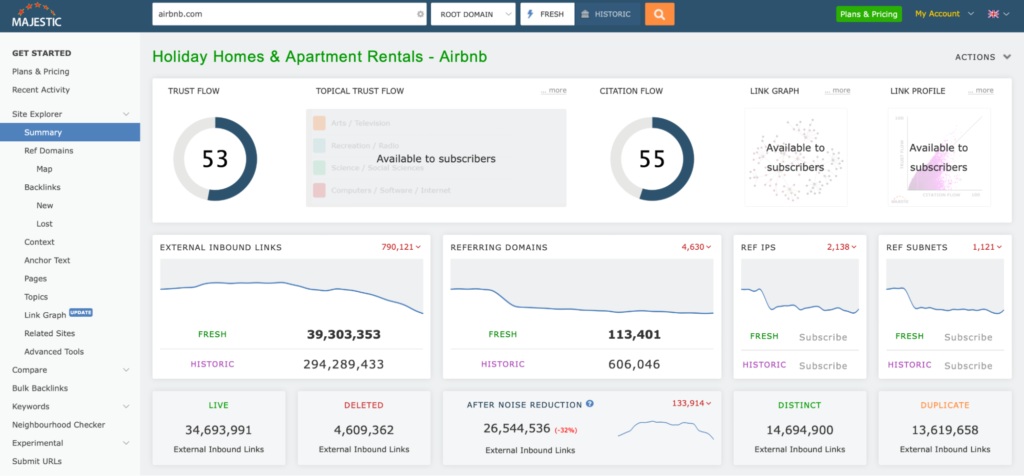This screenshot has height=476, width=1024.
Task: Open the Actions dropdown
Action: pos(983,57)
